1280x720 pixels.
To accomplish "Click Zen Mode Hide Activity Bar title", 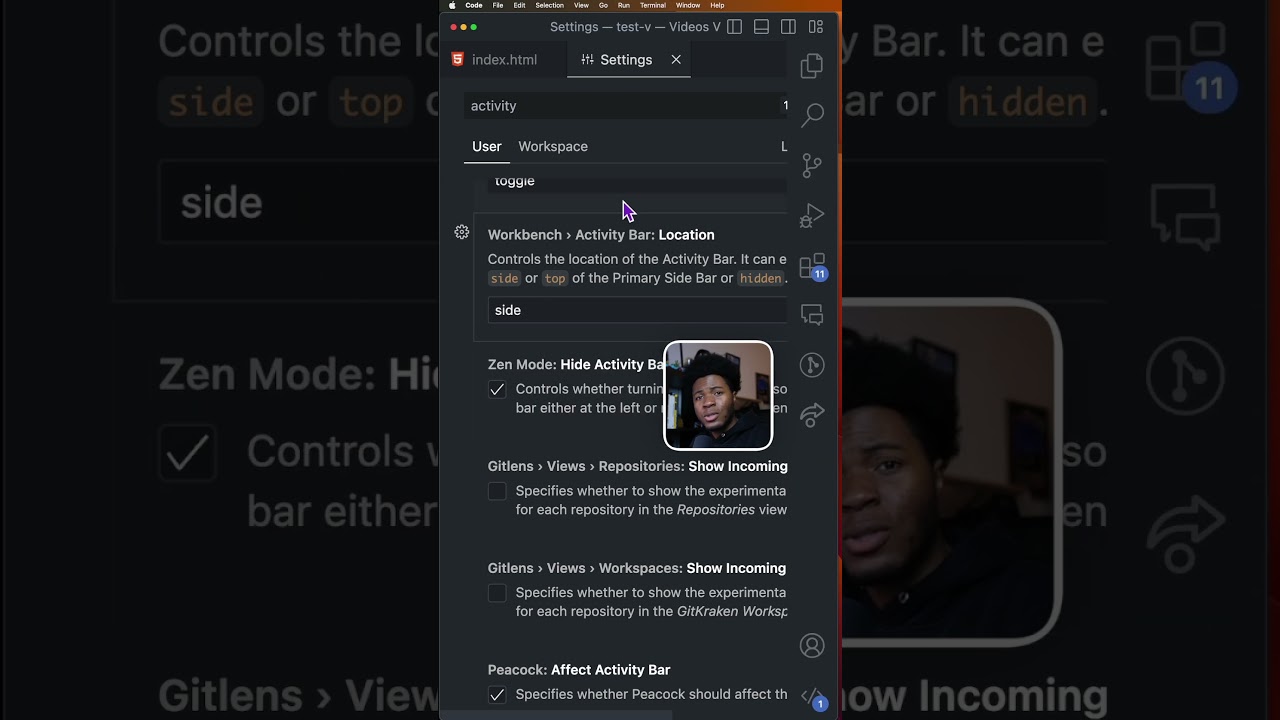I will 576,364.
